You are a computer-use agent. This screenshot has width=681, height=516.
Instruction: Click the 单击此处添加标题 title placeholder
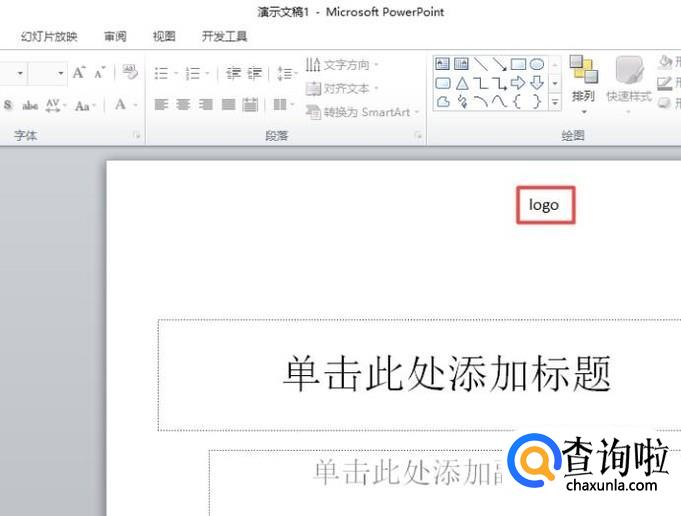(x=446, y=373)
